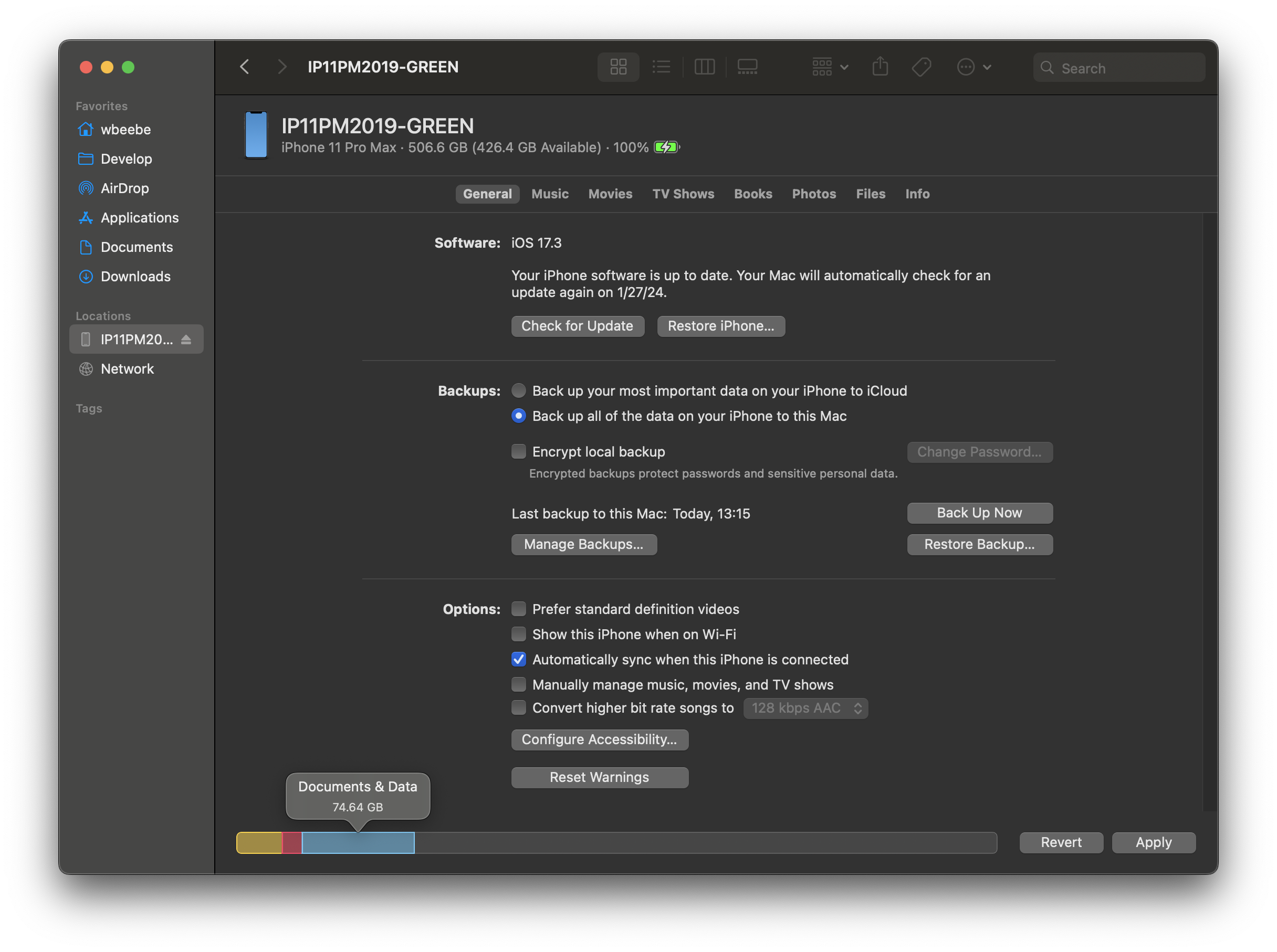Click the Share toolbar icon

880,67
